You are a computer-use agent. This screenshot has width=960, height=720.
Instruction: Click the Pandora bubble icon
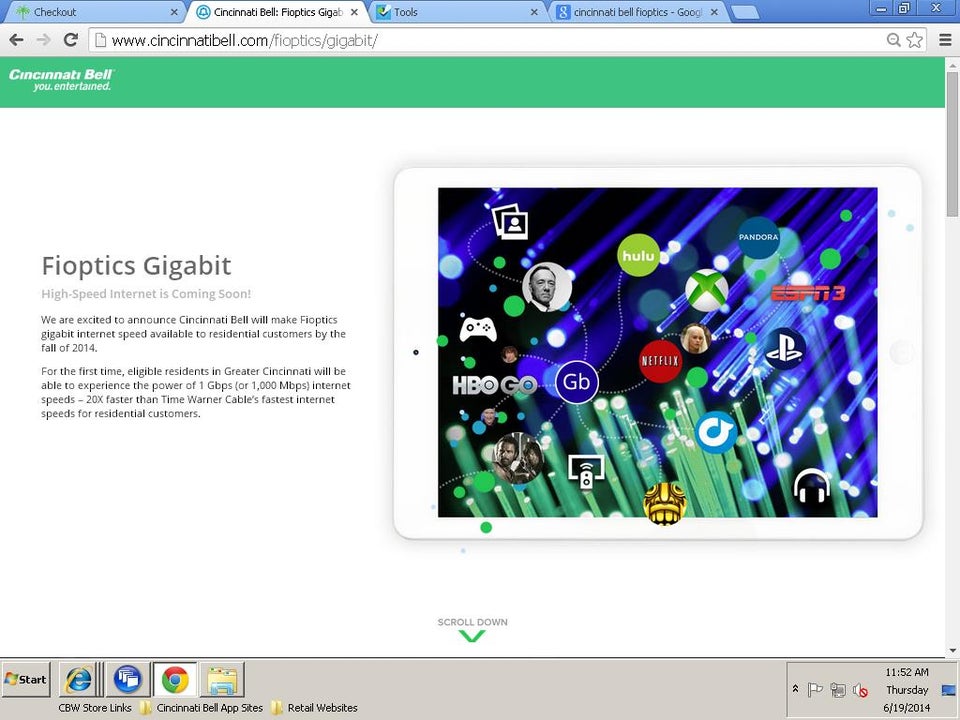click(758, 238)
